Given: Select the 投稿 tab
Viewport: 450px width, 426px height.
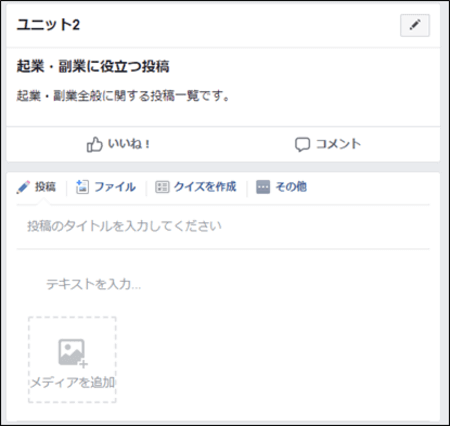Looking at the screenshot, I should click(x=36, y=187).
